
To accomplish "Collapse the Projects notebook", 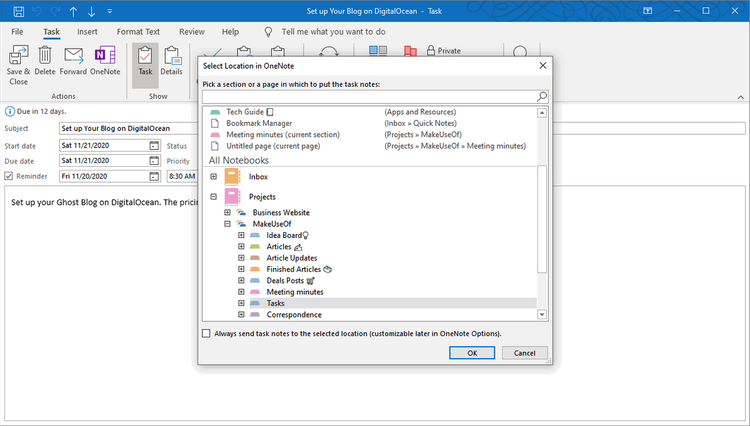I will point(214,197).
